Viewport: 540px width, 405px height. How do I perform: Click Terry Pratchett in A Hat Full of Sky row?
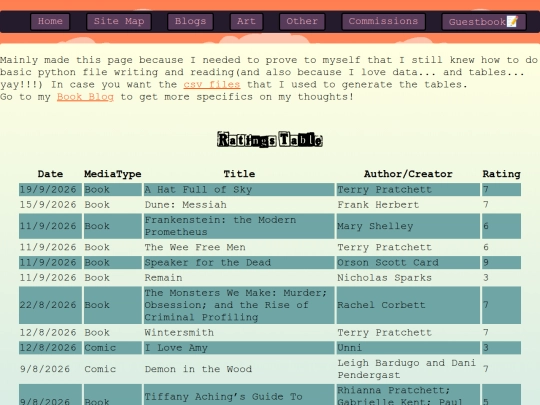(408, 189)
